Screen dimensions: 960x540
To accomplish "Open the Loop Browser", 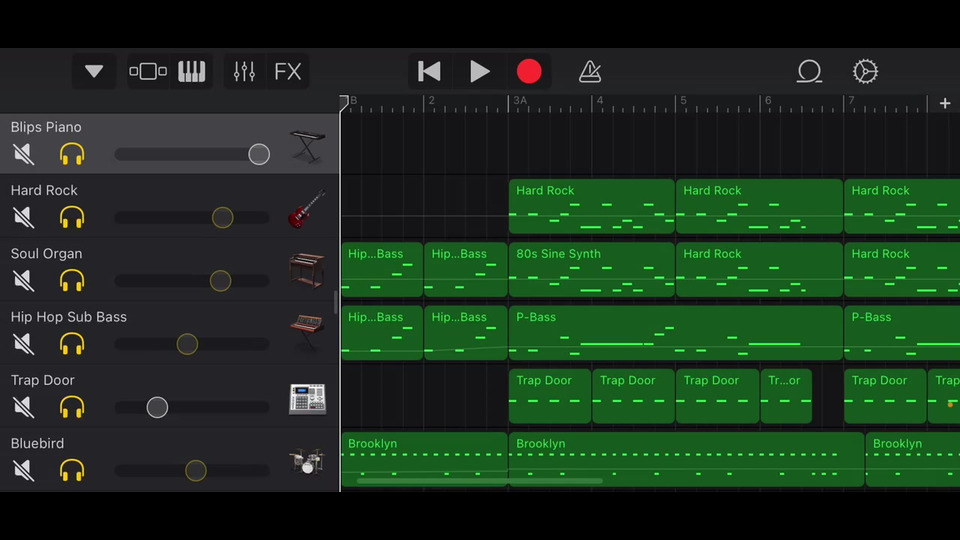I will pyautogui.click(x=809, y=71).
